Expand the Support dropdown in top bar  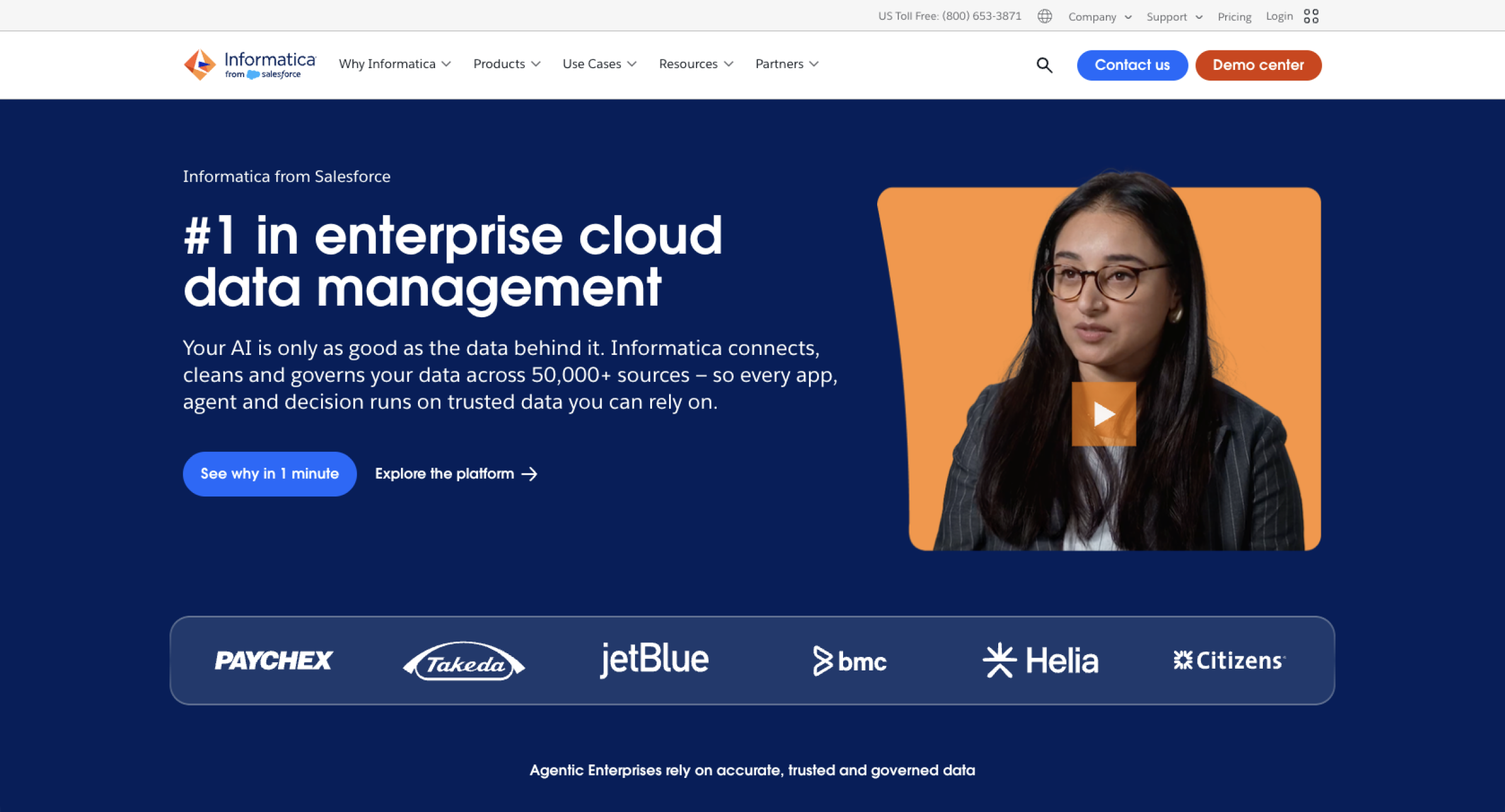click(x=1174, y=16)
